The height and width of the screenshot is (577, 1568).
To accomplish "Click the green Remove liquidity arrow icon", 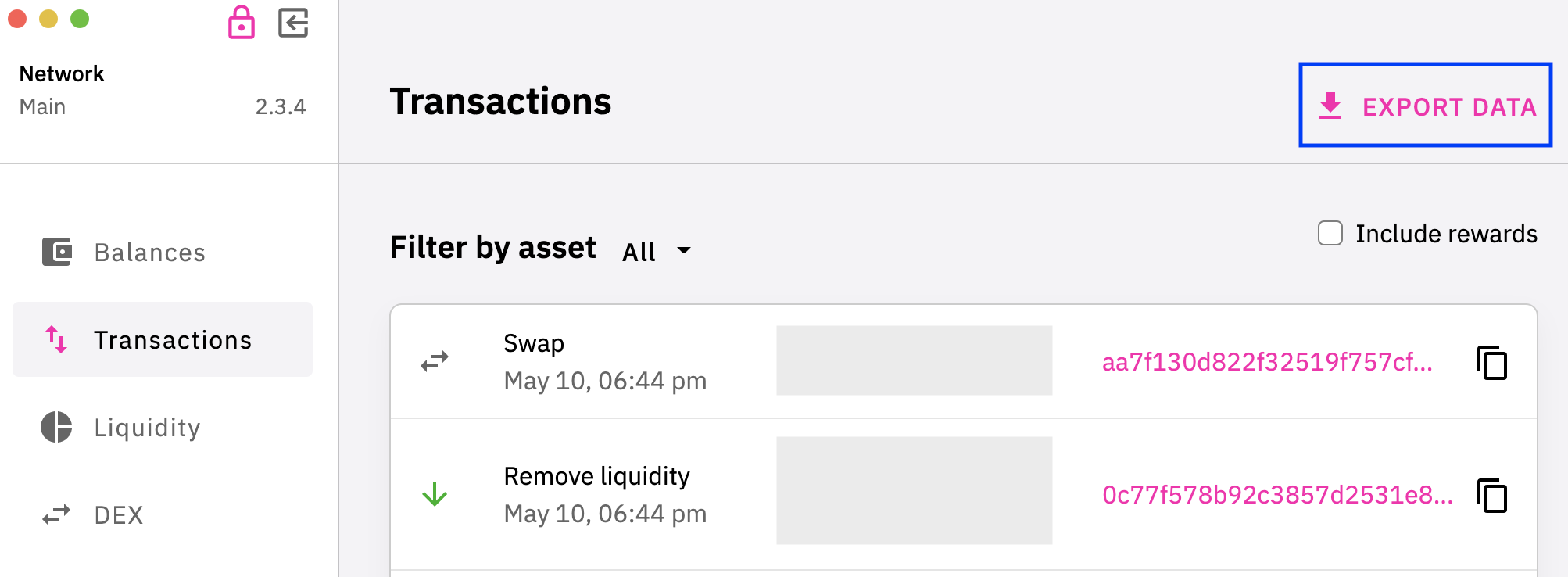I will [435, 494].
